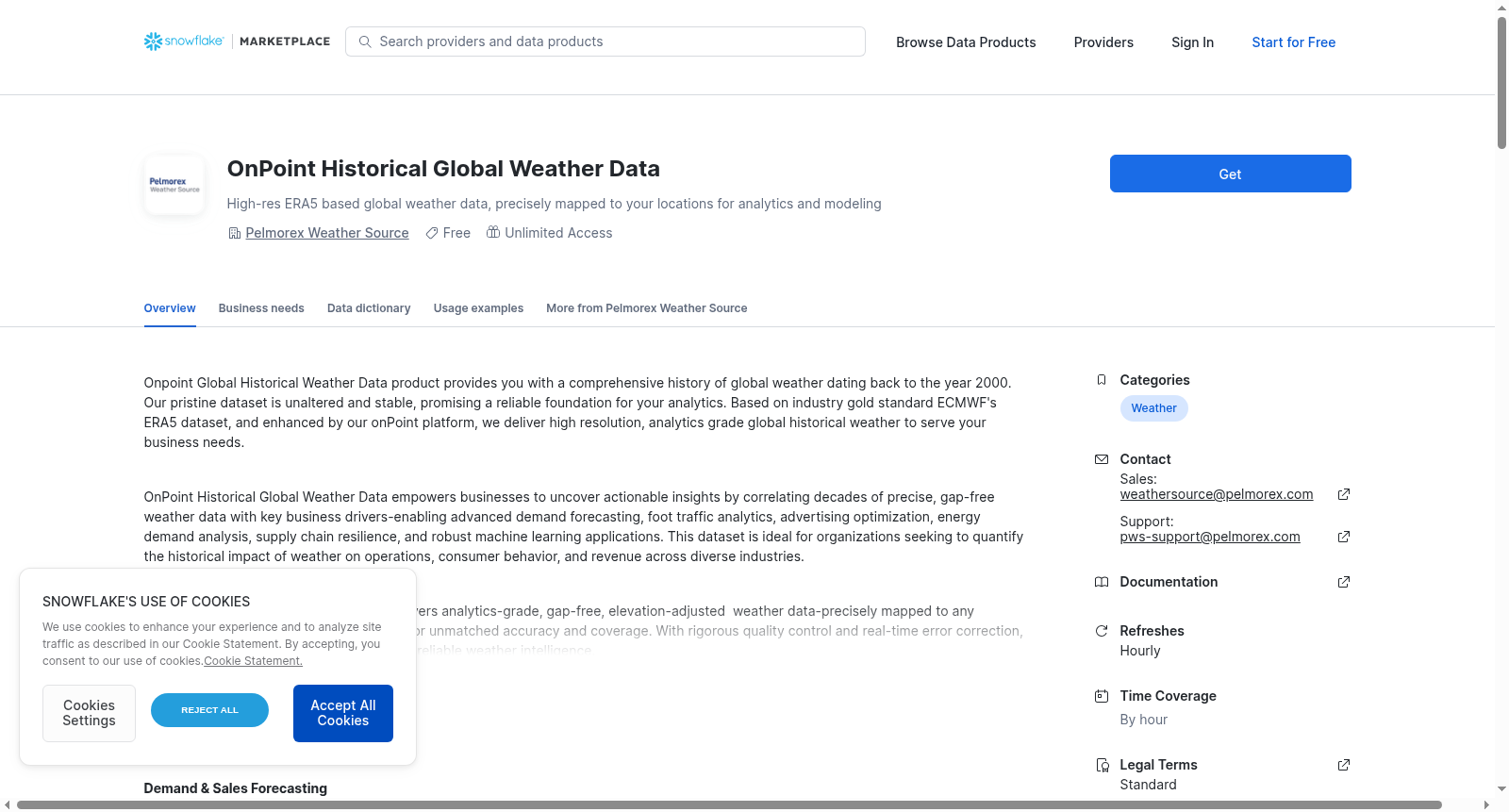The width and height of the screenshot is (1509, 812).
Task: Click the Documentation label
Action: click(1169, 582)
